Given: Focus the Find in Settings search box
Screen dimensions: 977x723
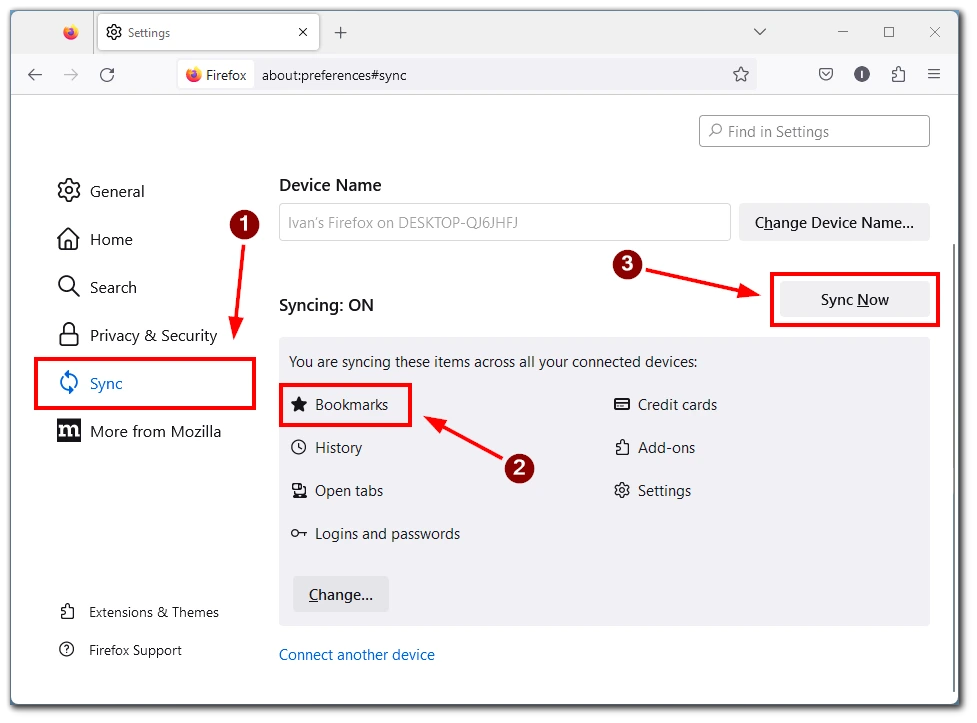Looking at the screenshot, I should coord(814,131).
